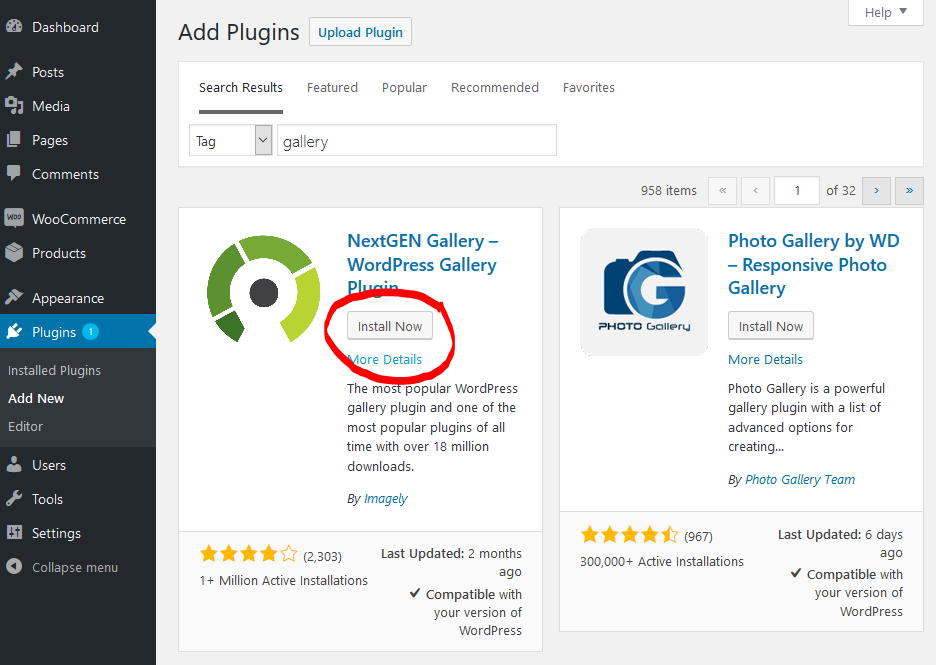
Task: Click the Photo Gallery by WD star rating
Action: (629, 534)
